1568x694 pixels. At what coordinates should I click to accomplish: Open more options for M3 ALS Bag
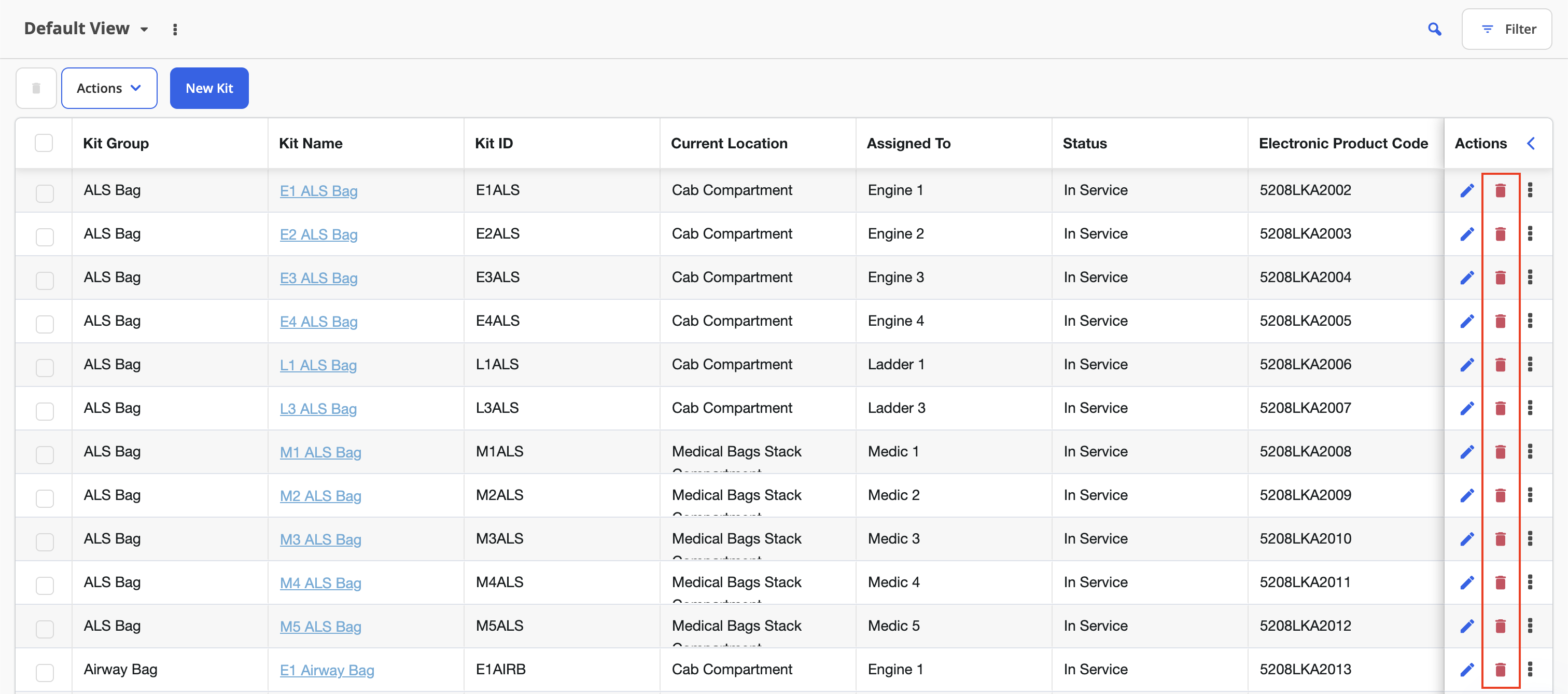[1530, 539]
